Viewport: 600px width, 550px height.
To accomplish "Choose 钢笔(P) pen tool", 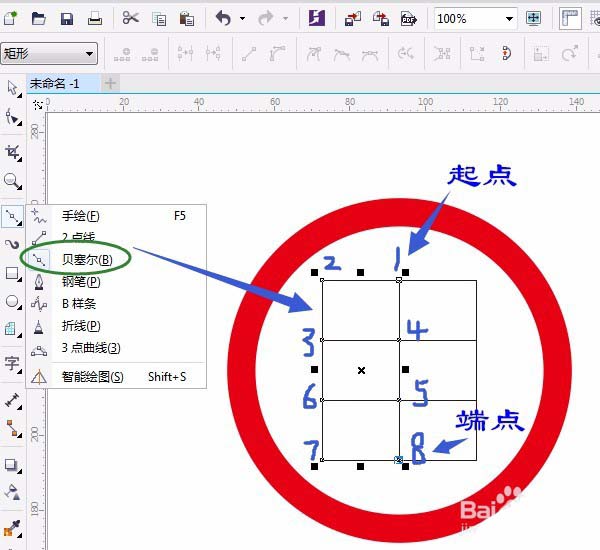I will click(116, 282).
